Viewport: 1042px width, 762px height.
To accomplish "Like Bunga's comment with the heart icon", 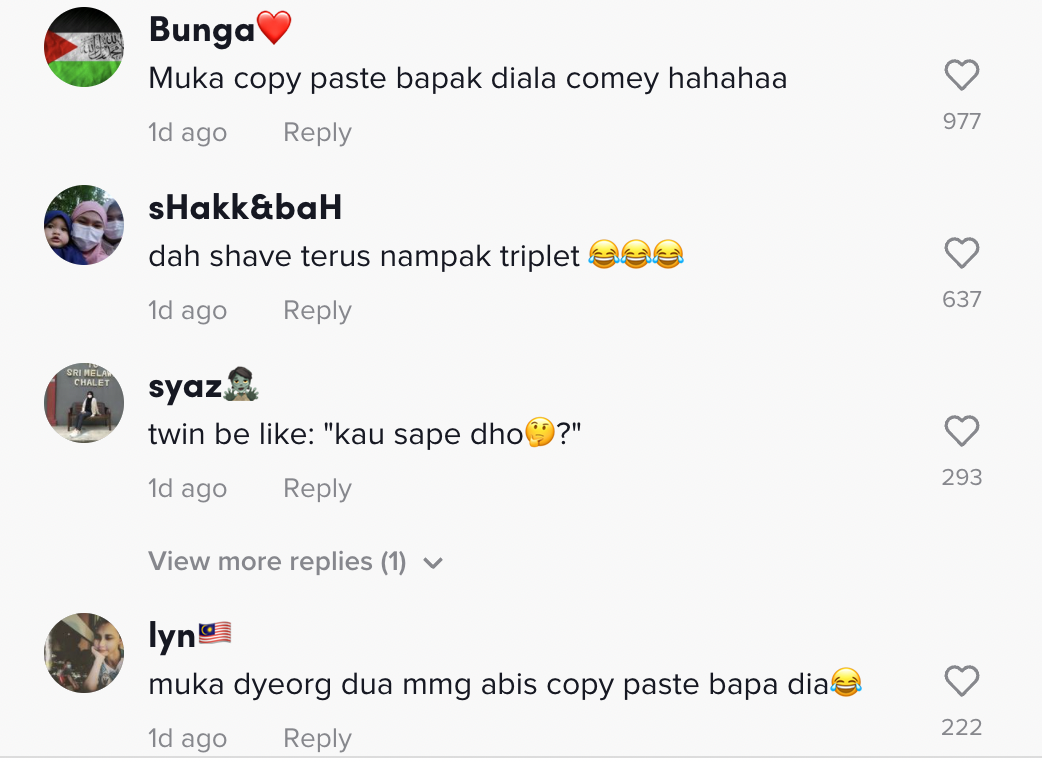I will coord(962,75).
